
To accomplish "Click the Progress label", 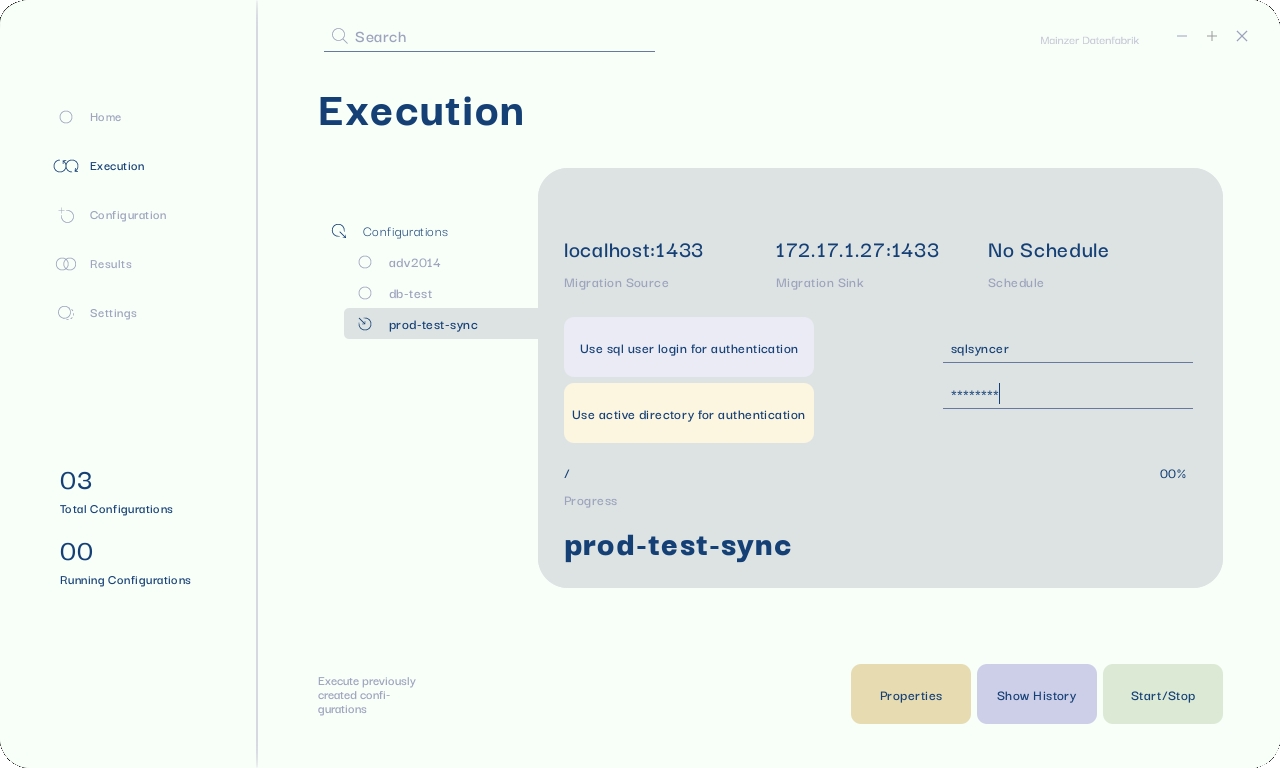I will [x=590, y=501].
